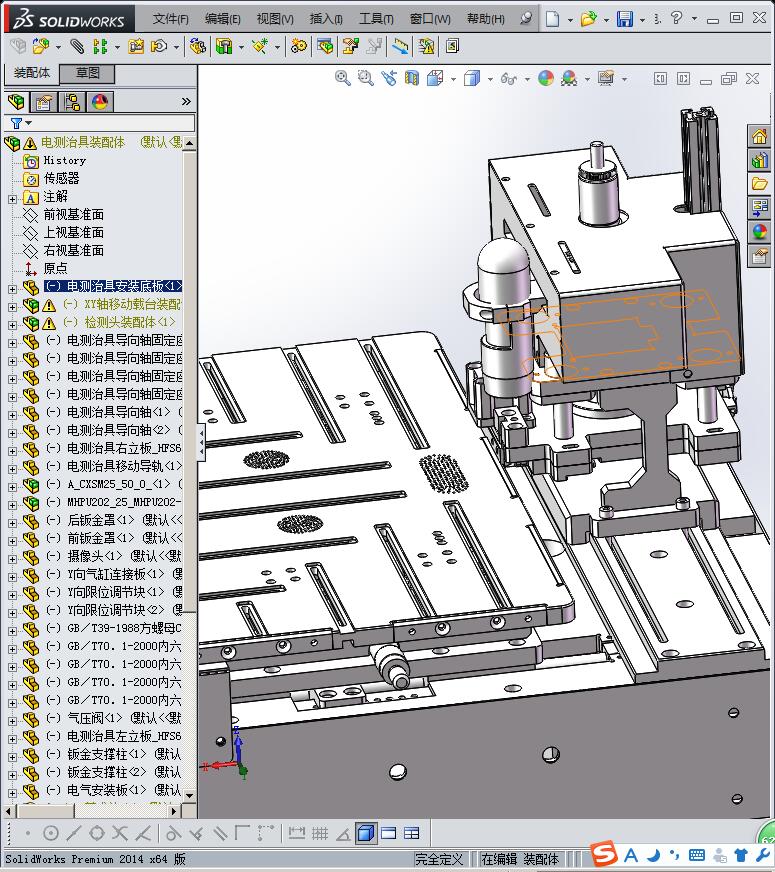Viewport: 775px width, 872px height.
Task: Select the 前视基准面 plane
Action: tap(73, 214)
